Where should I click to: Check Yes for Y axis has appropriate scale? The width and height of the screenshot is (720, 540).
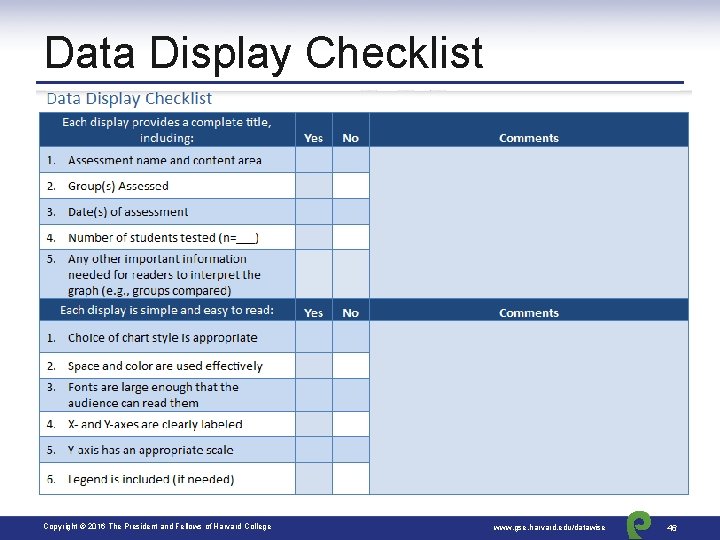tap(314, 450)
